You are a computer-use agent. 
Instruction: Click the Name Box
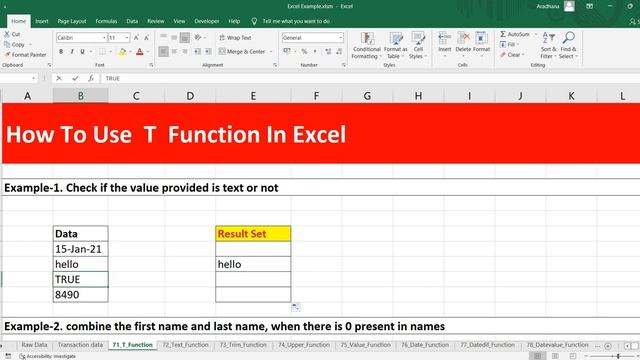[16, 78]
